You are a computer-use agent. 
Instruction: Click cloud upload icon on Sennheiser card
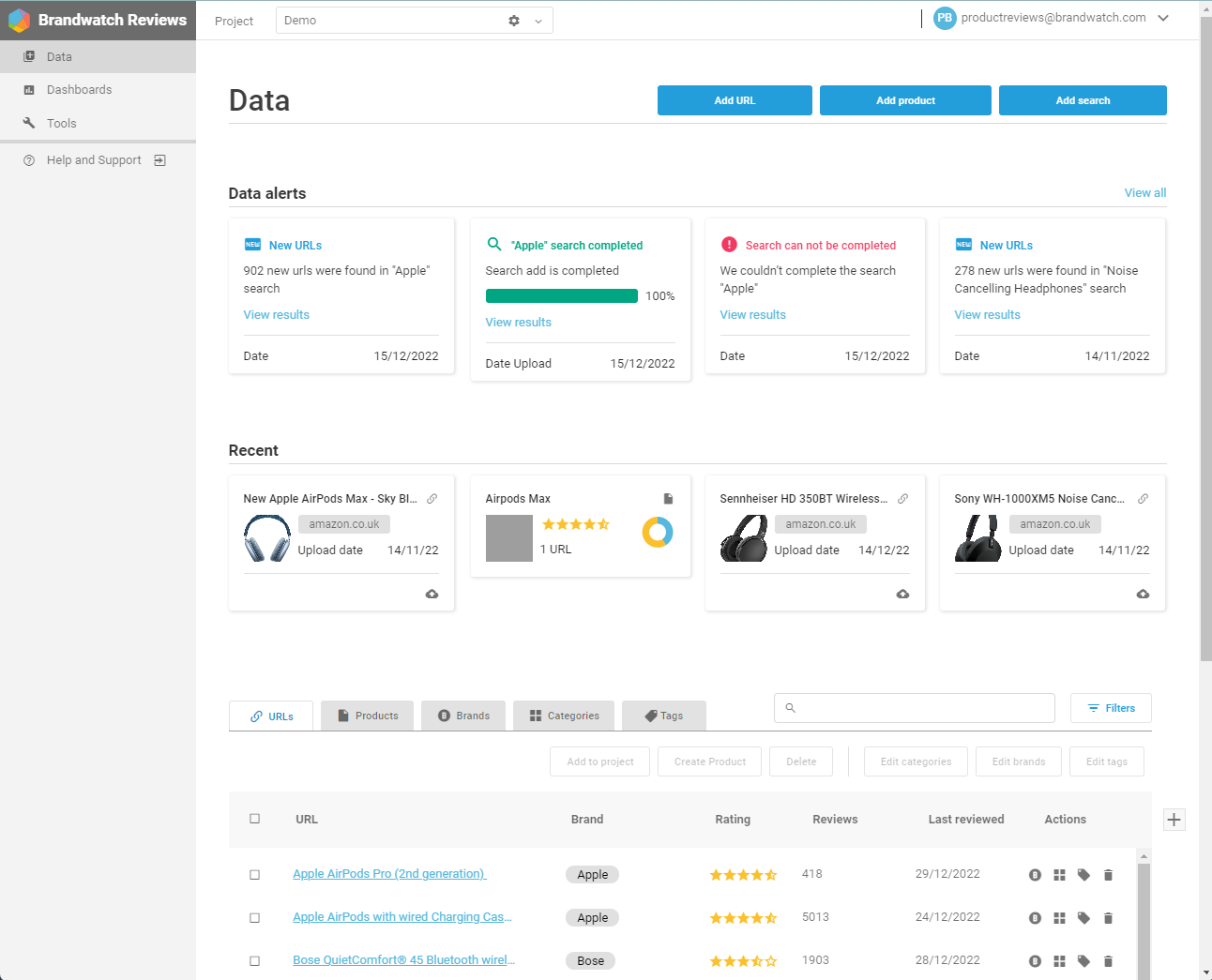(x=902, y=594)
